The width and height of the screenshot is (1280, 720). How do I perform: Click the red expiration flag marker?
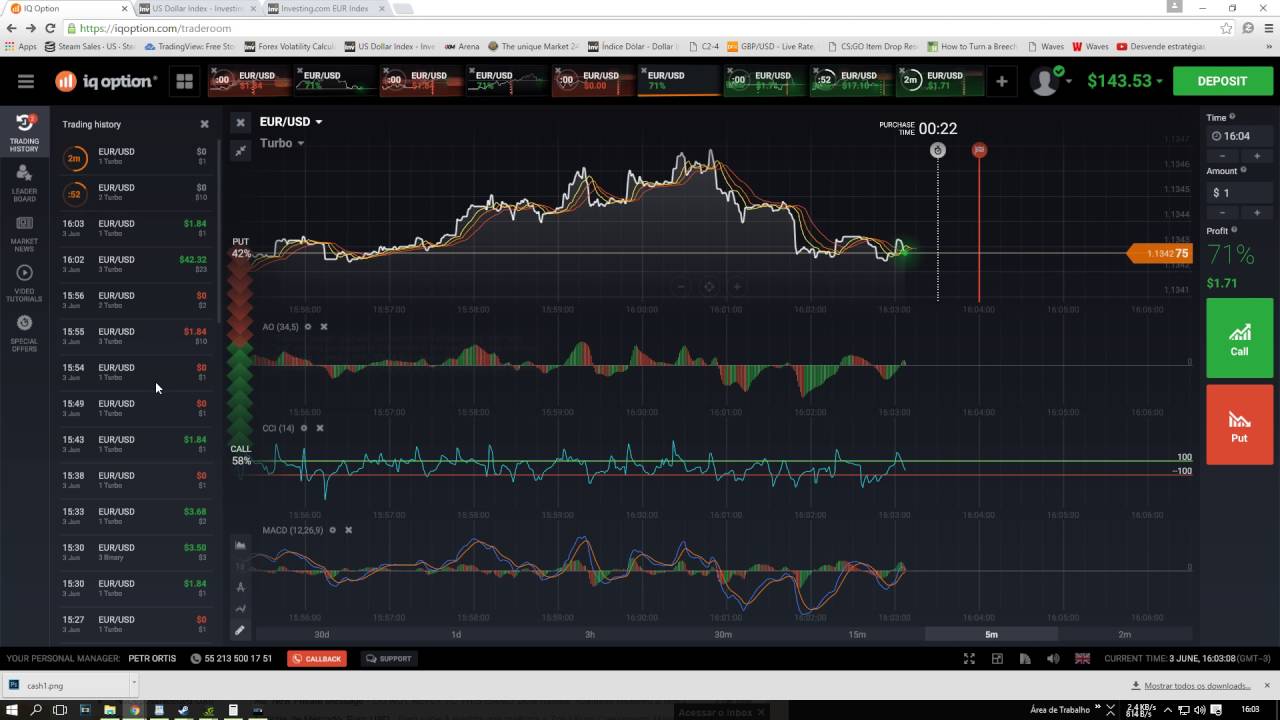[979, 150]
